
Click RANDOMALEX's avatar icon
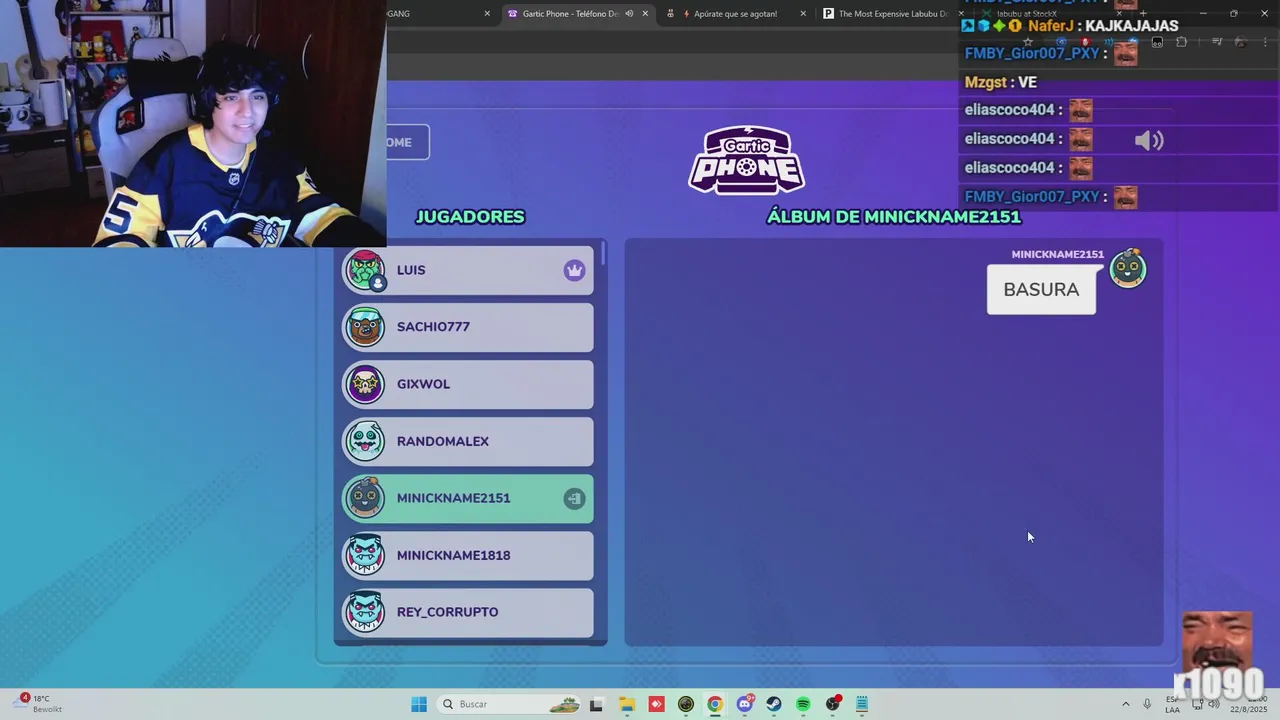[365, 441]
